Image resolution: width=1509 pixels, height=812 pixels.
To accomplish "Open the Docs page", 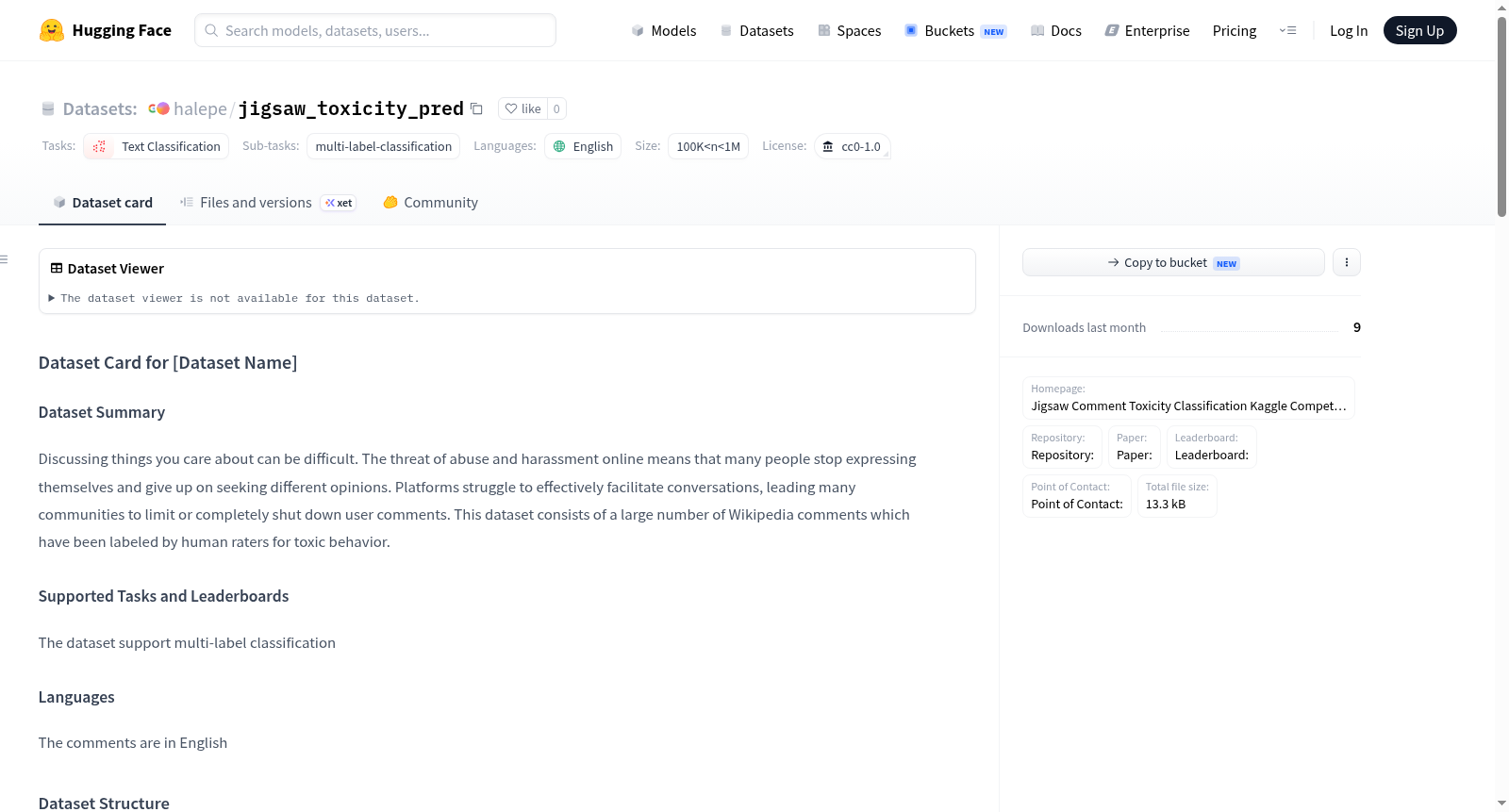I will [x=1056, y=30].
